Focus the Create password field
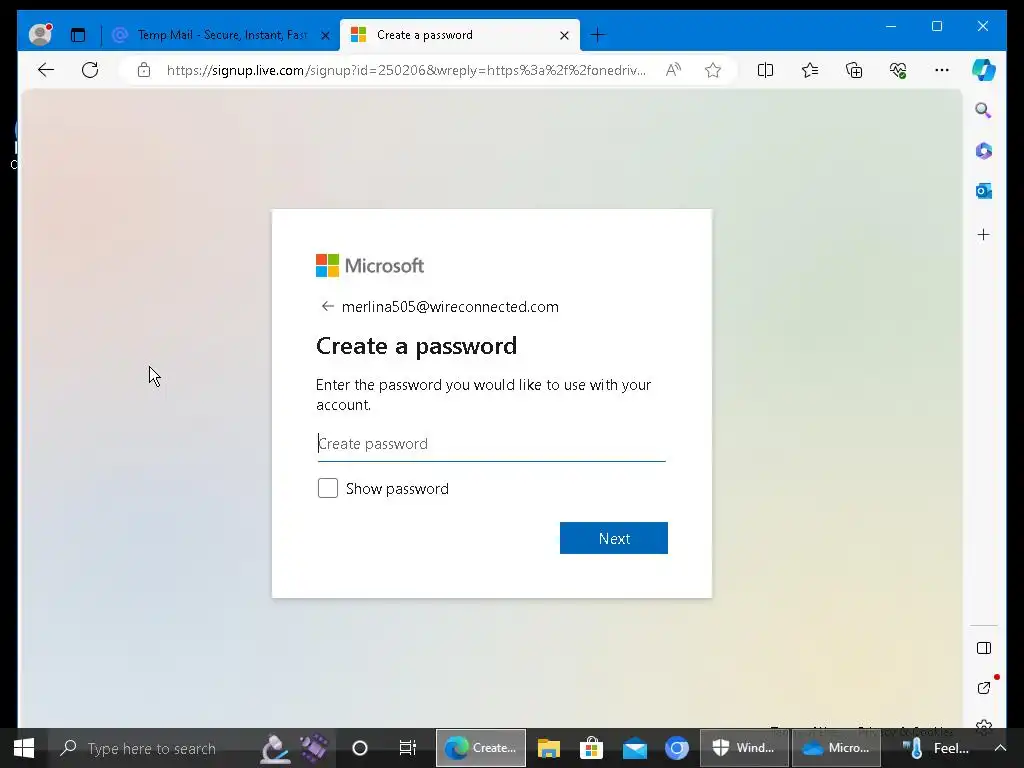This screenshot has width=1024, height=768. [x=491, y=444]
